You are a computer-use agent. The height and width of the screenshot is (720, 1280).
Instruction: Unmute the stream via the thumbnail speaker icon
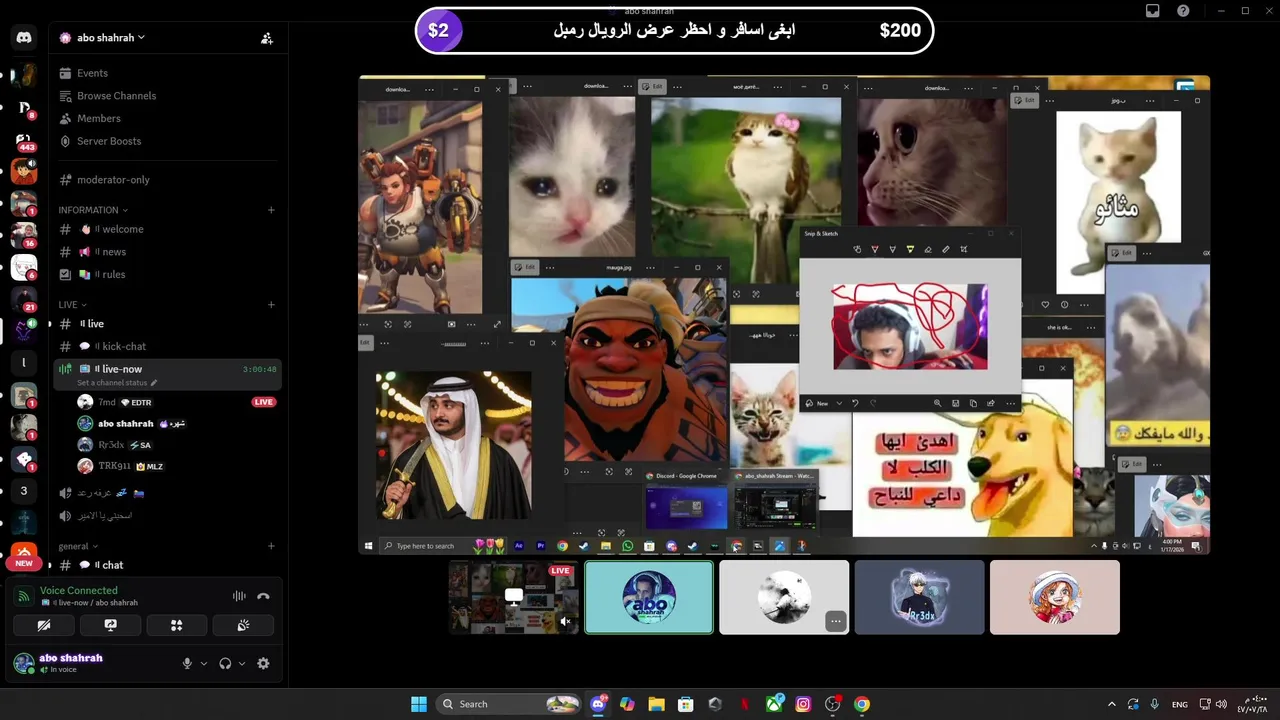tap(565, 621)
